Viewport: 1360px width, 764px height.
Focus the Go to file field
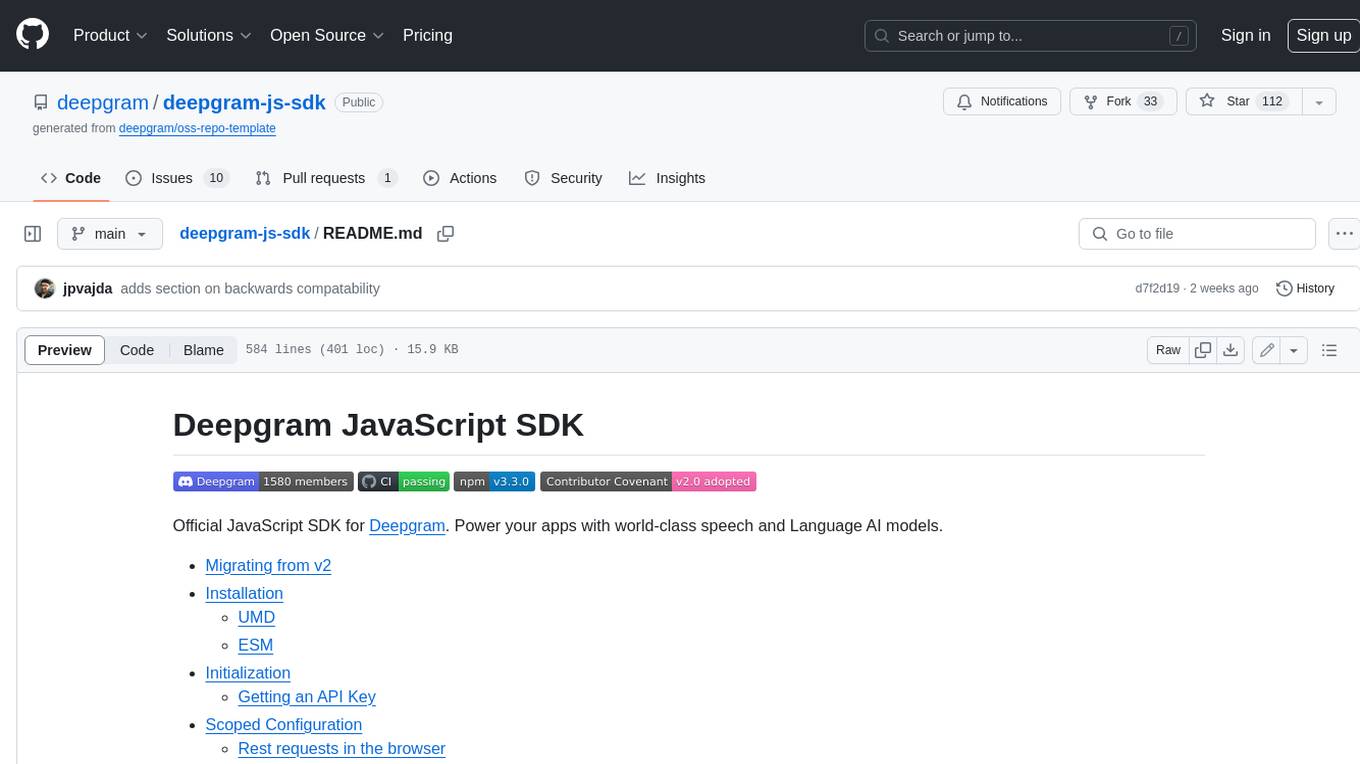(x=1197, y=234)
